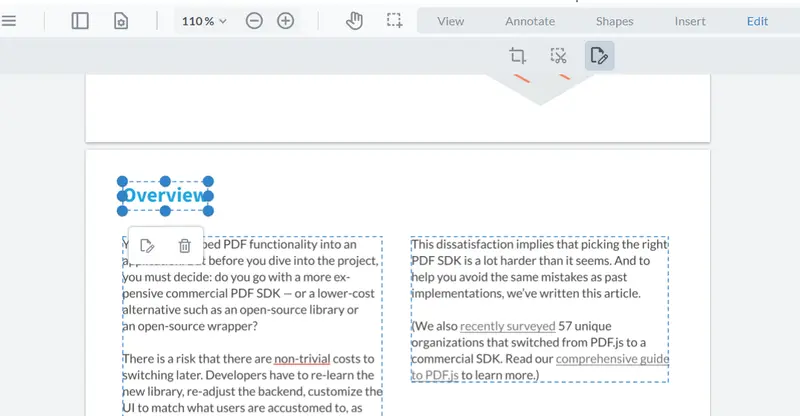Open the hamburger menu
800x416 pixels.
tap(9, 21)
